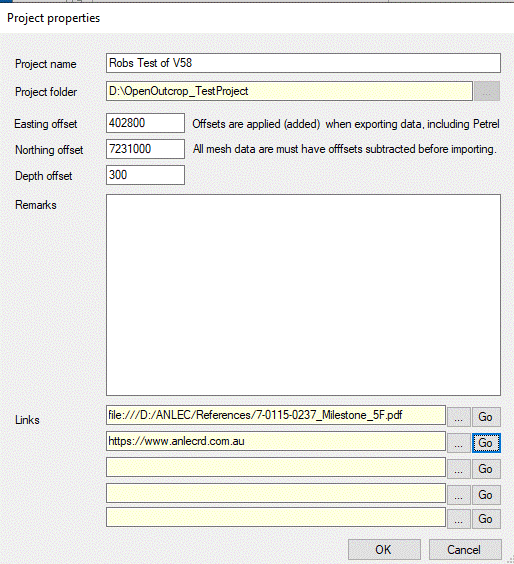Browse for file on fourth link row
This screenshot has width=514, height=564.
pyautogui.click(x=459, y=495)
